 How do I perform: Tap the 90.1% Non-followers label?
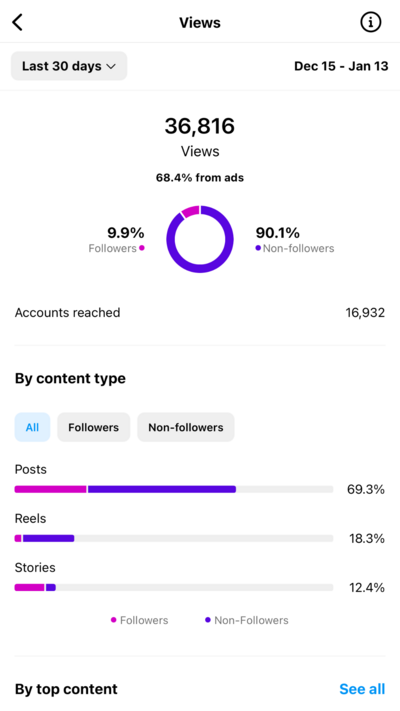click(295, 239)
